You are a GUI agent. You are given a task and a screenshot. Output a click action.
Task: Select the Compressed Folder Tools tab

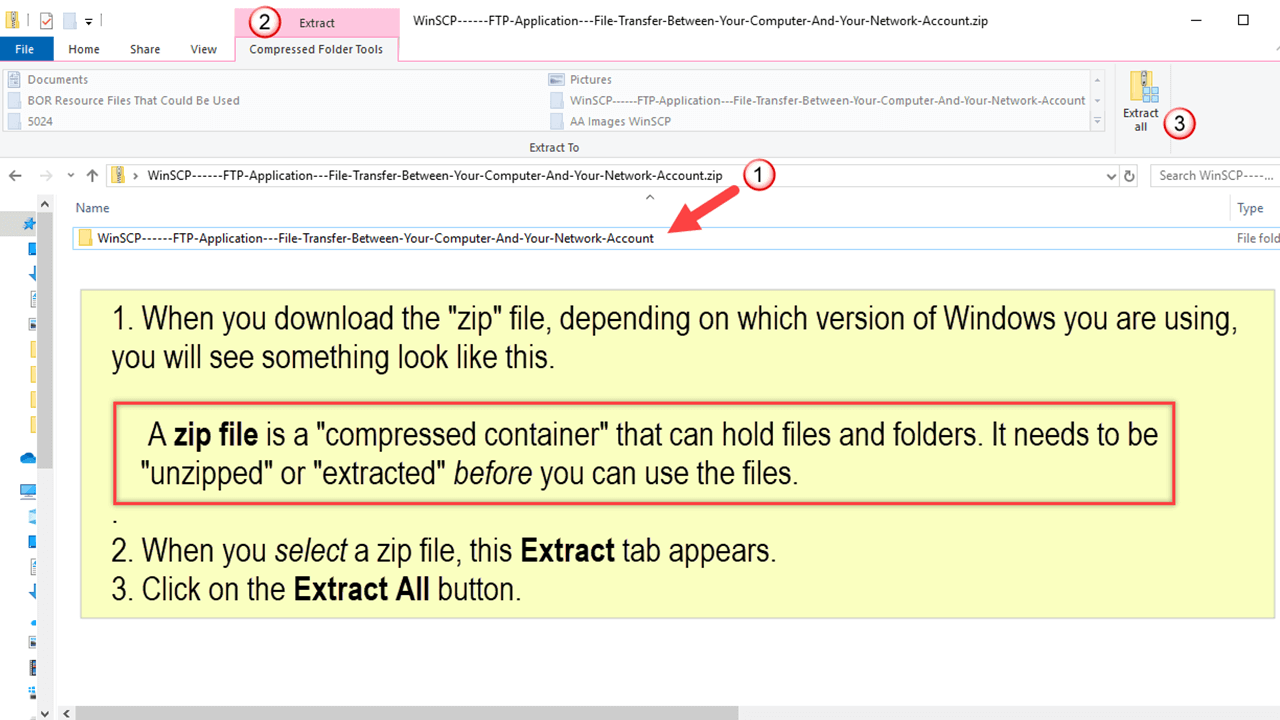[x=316, y=49]
